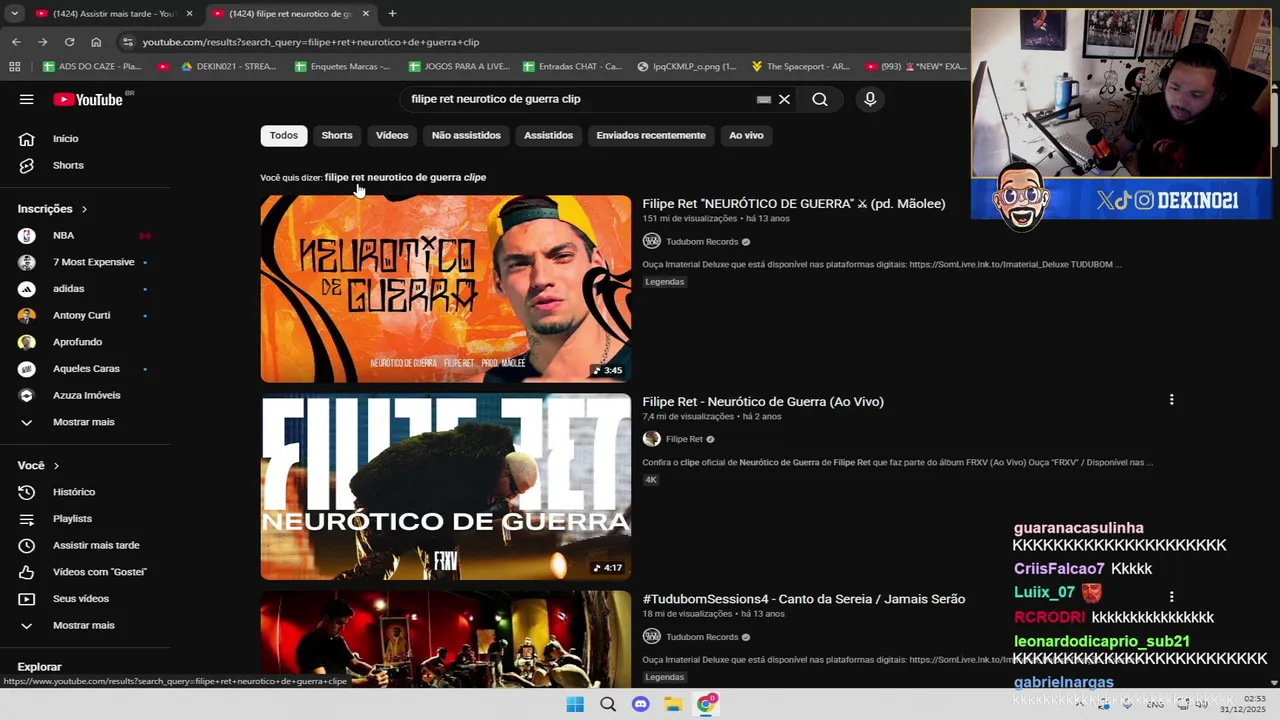Click the YouTube search input field
Image resolution: width=1280 pixels, height=720 pixels.
point(580,99)
